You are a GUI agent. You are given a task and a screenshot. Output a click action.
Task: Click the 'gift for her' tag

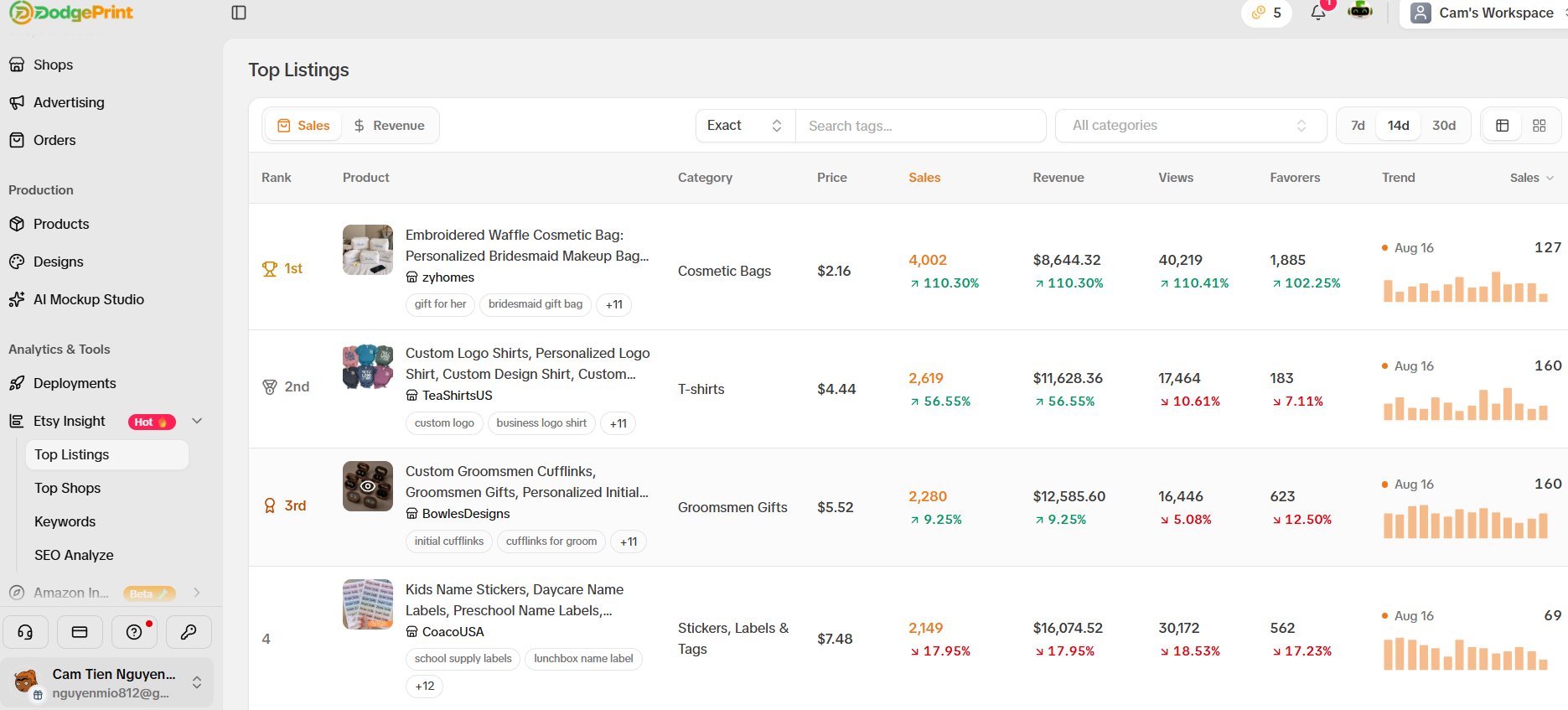point(440,304)
